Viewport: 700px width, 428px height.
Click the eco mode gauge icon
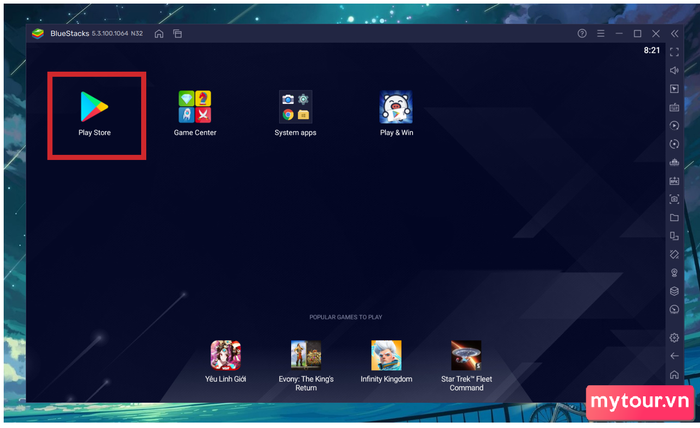pos(674,309)
